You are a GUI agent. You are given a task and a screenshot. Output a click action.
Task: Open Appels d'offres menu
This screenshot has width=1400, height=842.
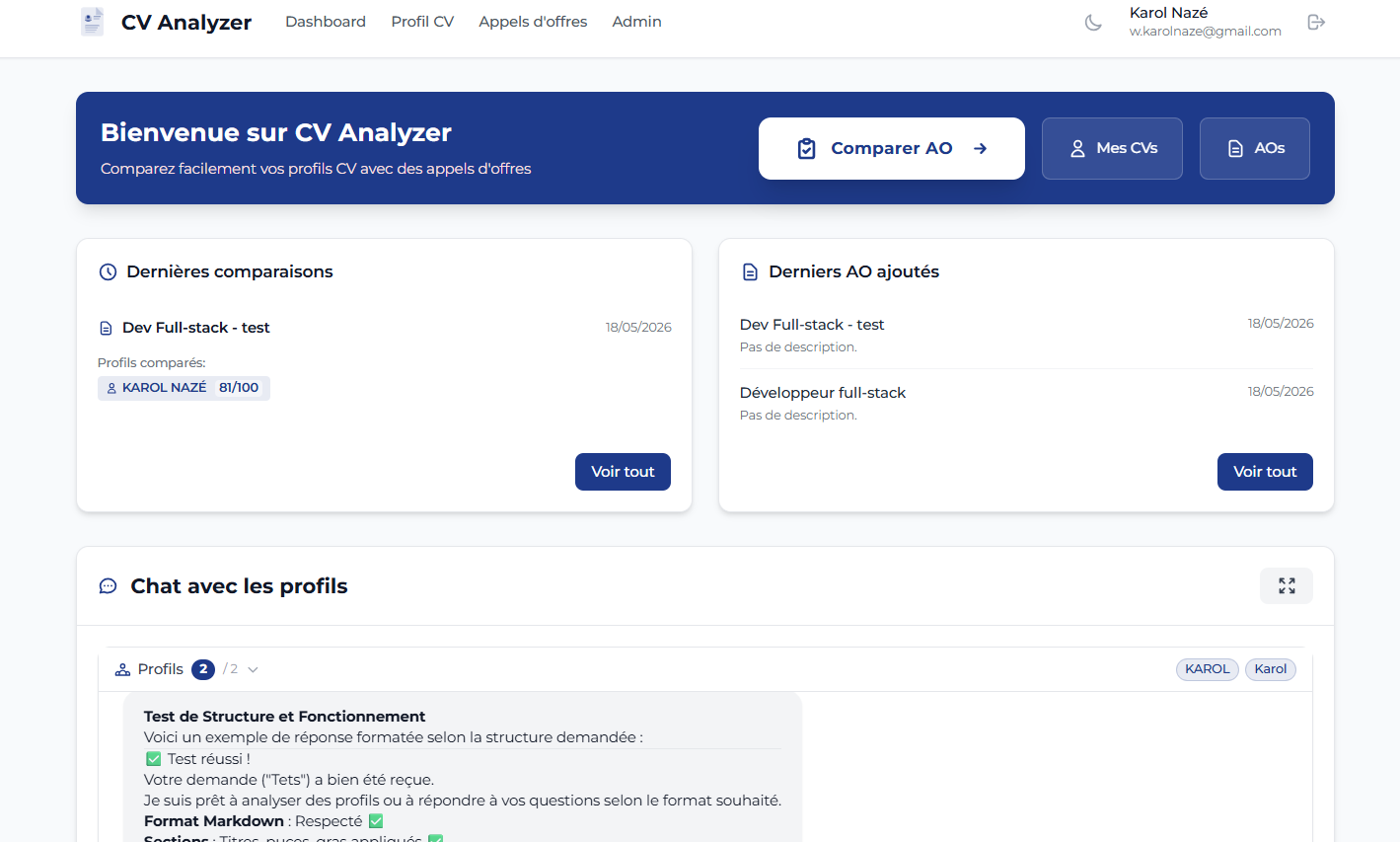tap(533, 22)
